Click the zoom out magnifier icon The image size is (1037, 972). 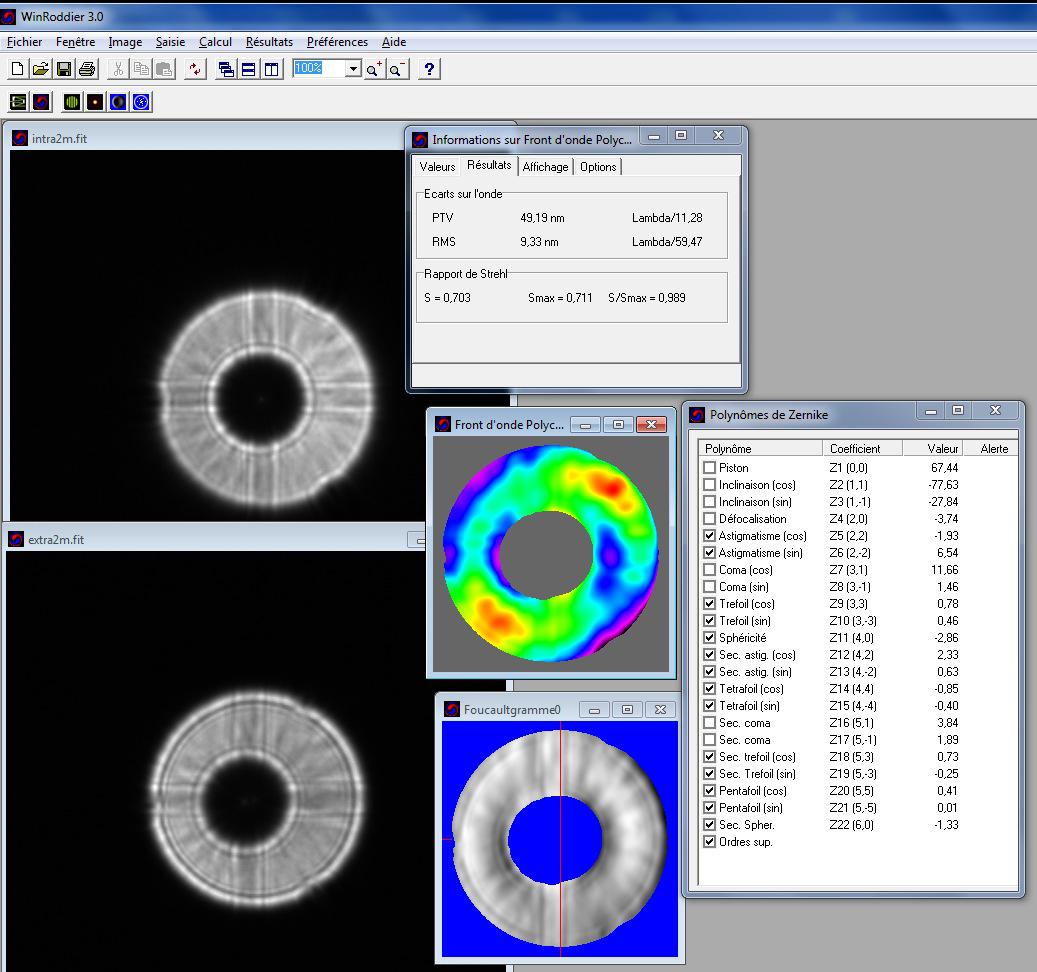pos(397,69)
